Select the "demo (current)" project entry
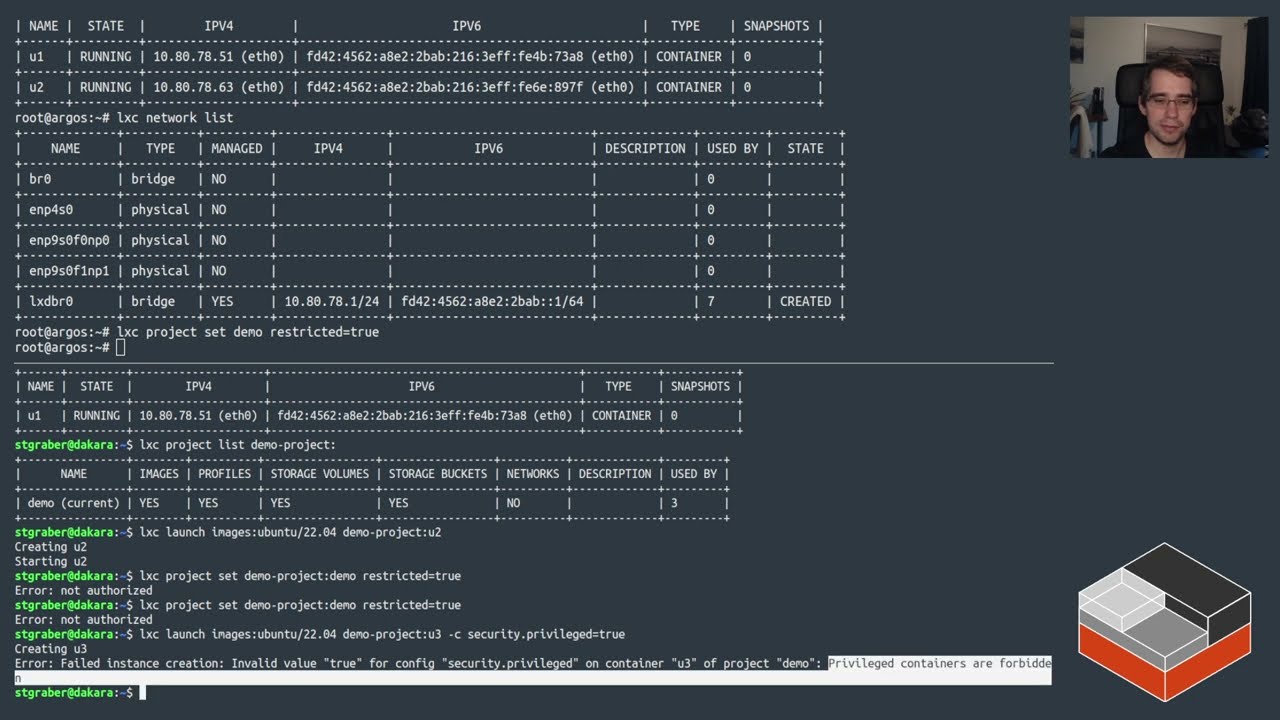1280x720 pixels. click(73, 503)
